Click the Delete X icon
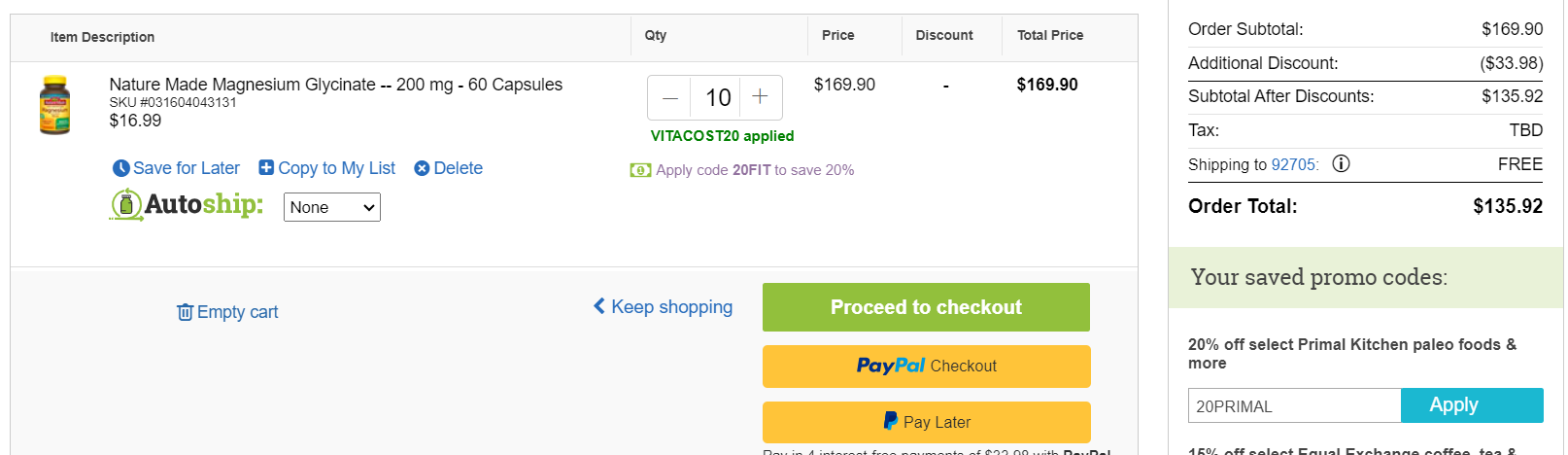The image size is (1568, 455). coord(422,168)
